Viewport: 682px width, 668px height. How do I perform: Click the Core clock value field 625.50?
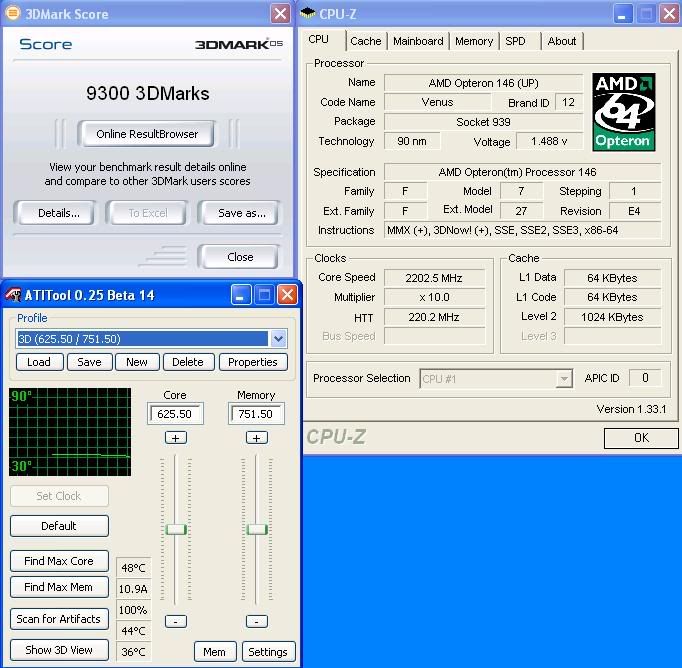click(174, 414)
